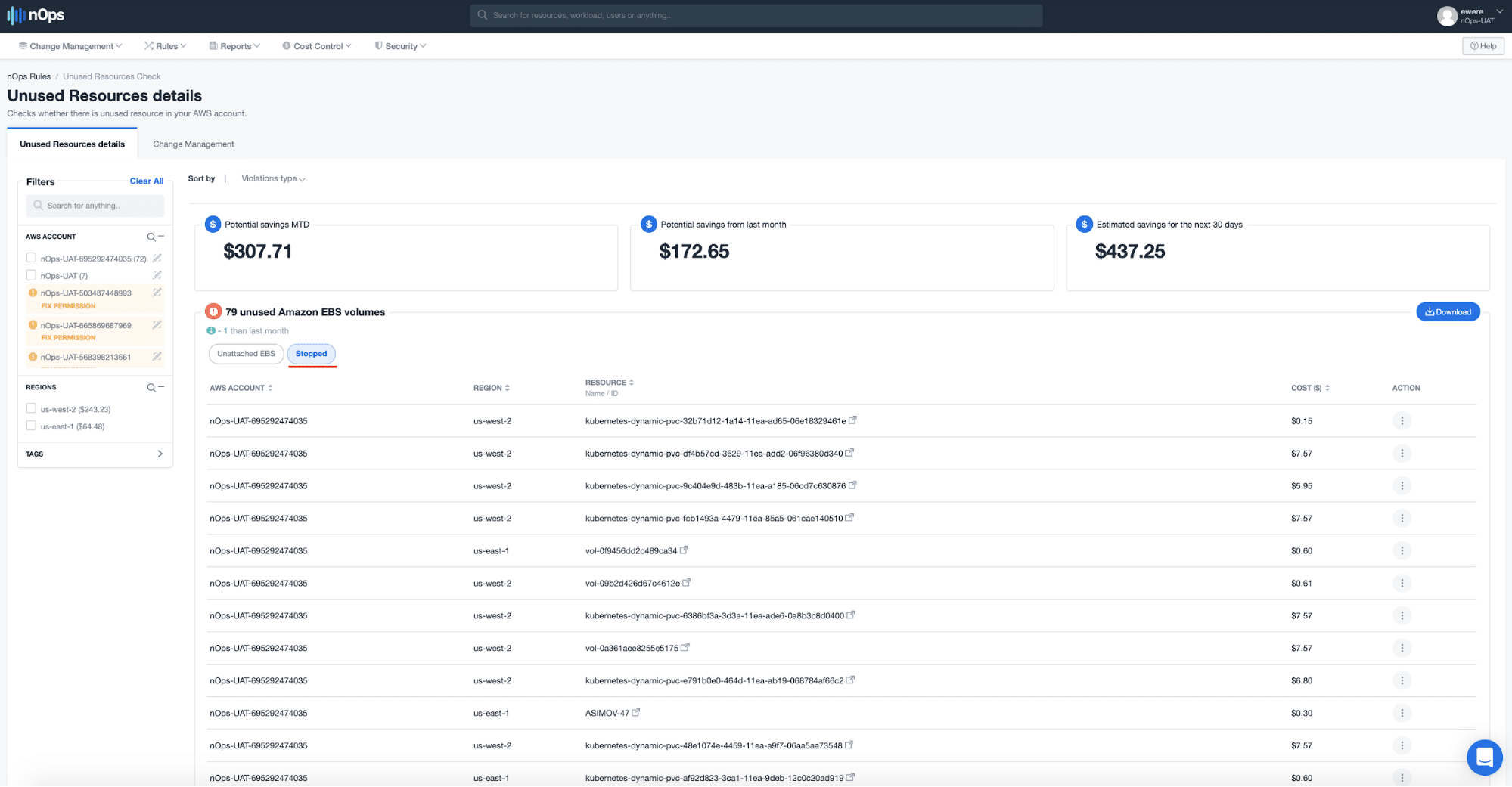The image size is (1512, 787).
Task: Open external link for vol-0f9456dd2c489ca34
Action: pyautogui.click(x=684, y=550)
